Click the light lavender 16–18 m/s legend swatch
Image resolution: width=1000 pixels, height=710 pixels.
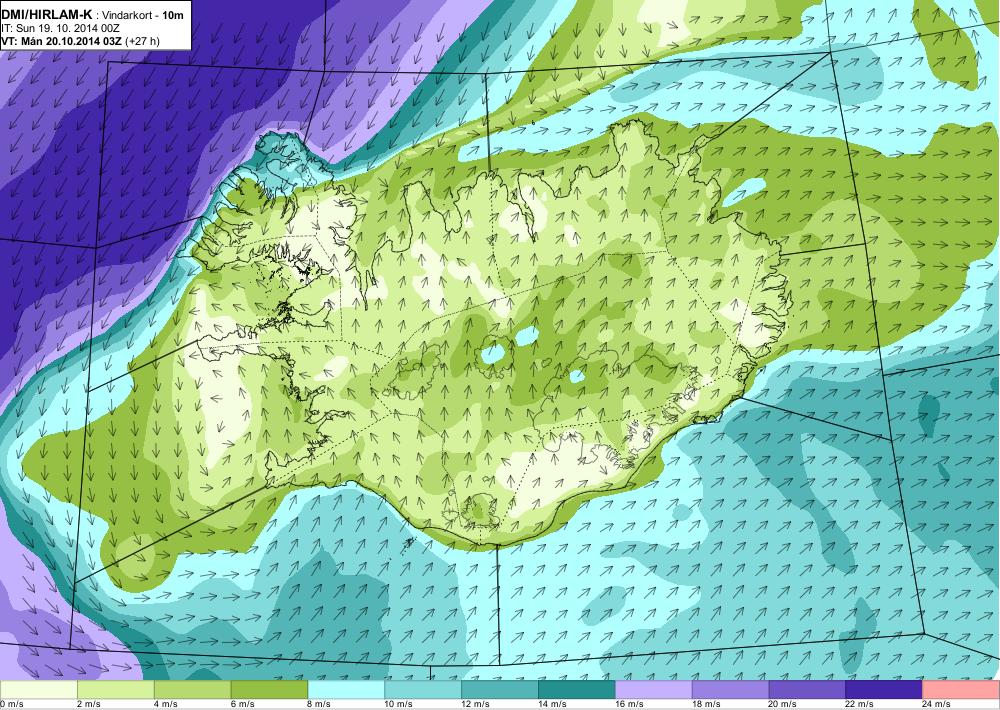(x=654, y=690)
